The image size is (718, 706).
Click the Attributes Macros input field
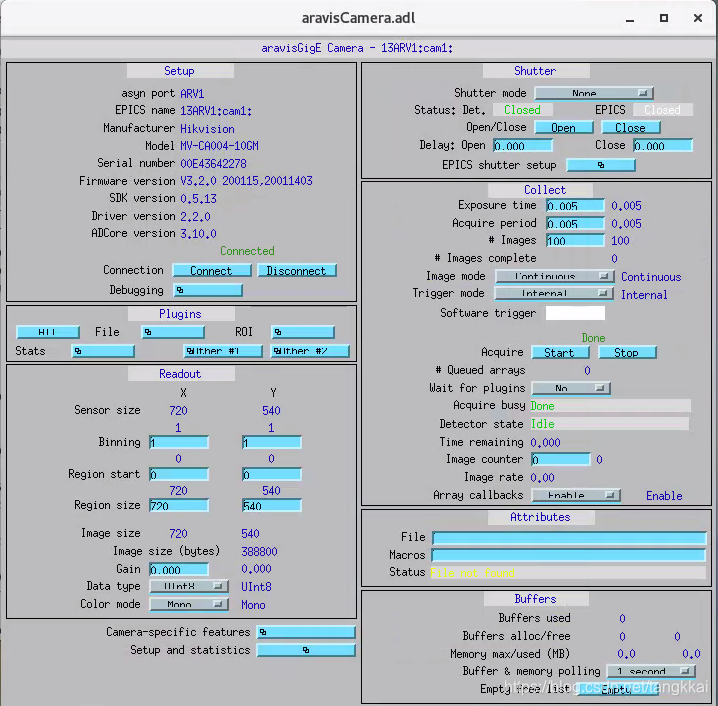tap(569, 555)
